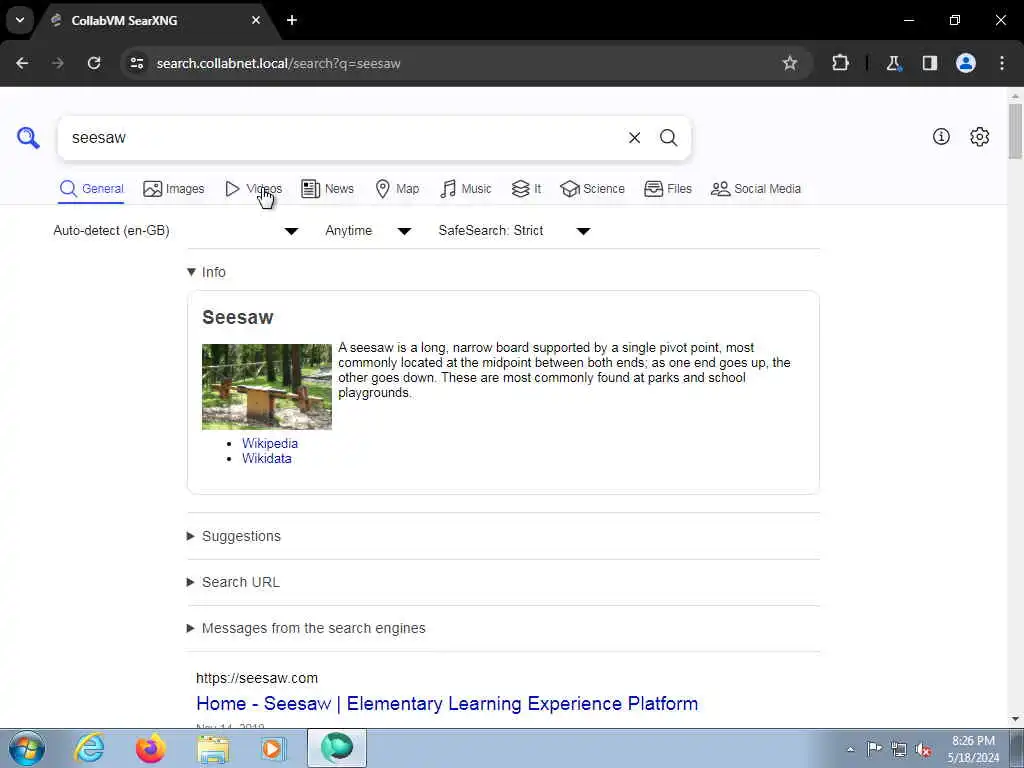
Task: Launch Firefox from the taskbar
Action: [151, 748]
